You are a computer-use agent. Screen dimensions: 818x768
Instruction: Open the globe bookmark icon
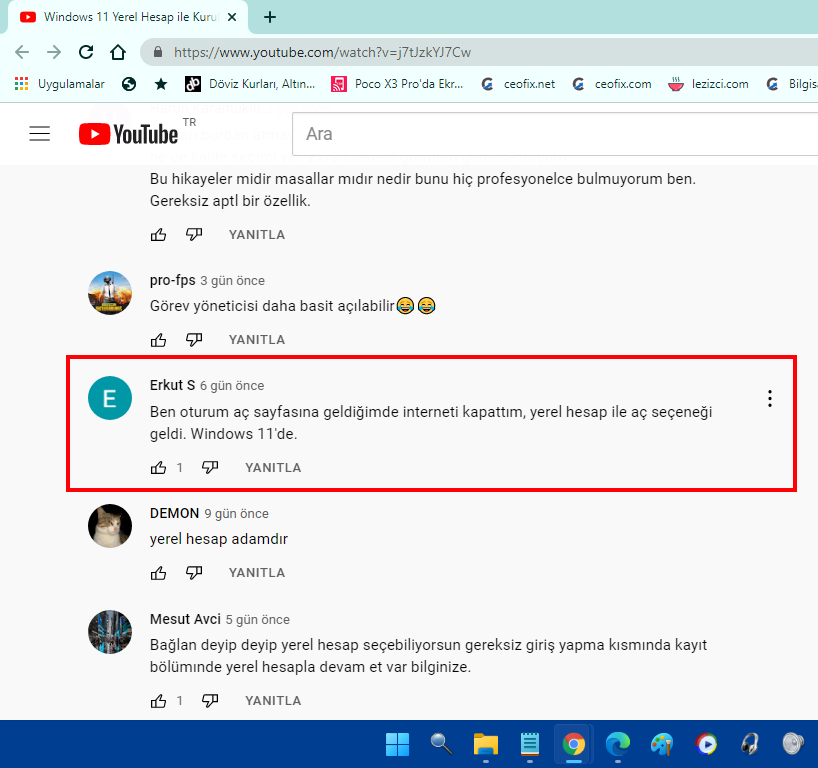pos(129,84)
